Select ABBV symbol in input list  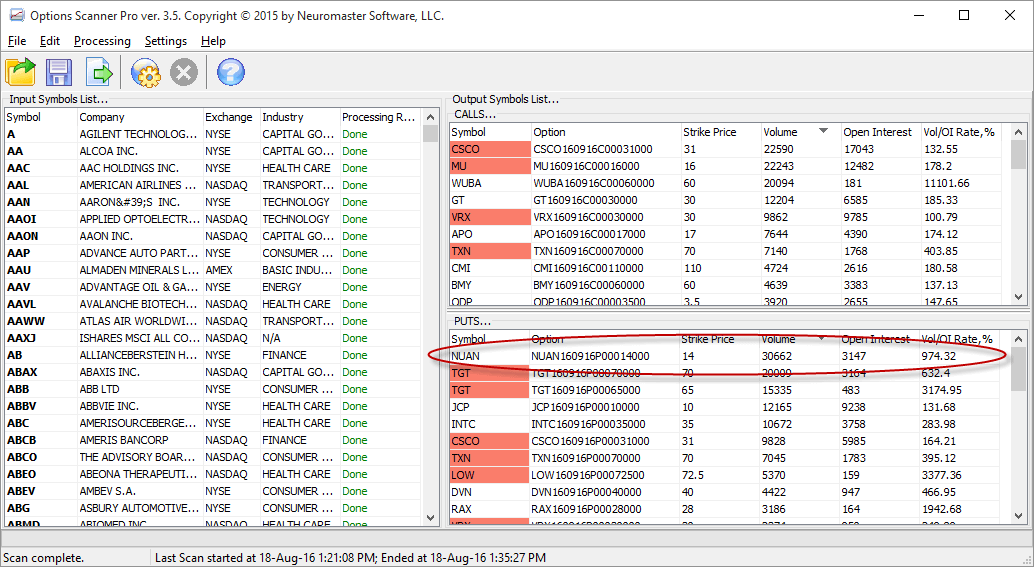pos(21,406)
